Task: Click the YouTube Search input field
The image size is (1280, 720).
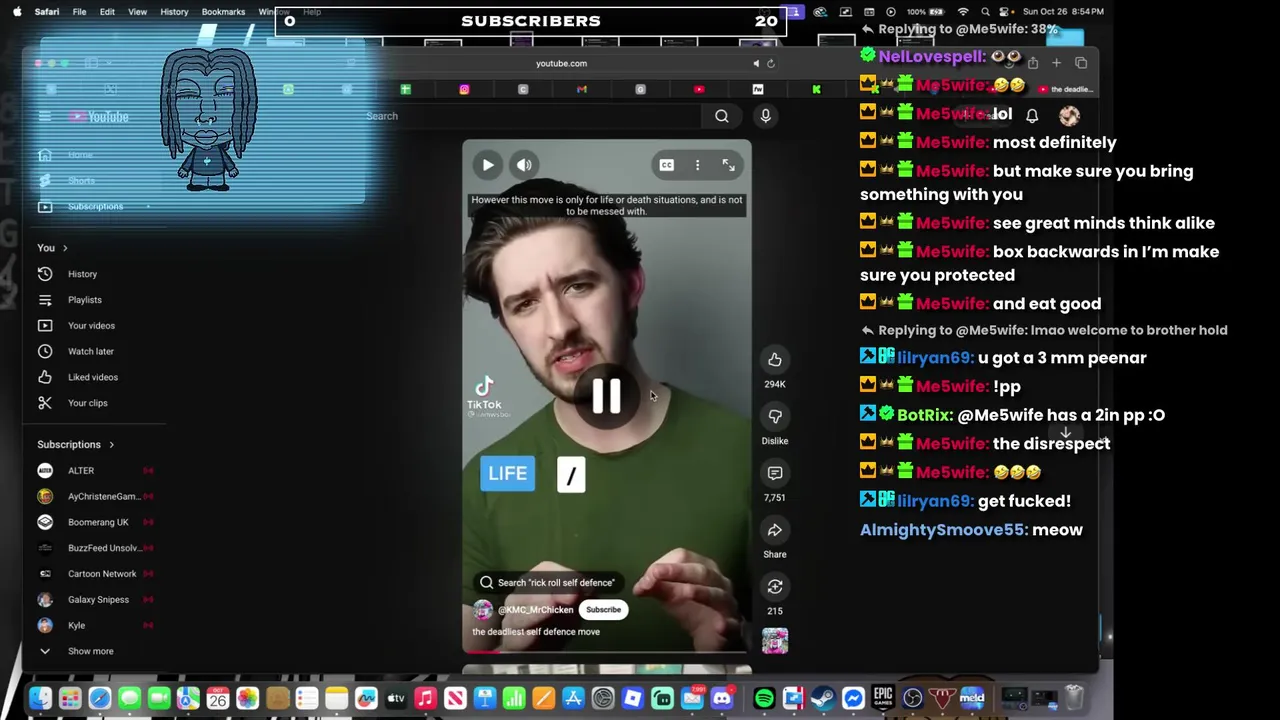Action: [x=530, y=116]
